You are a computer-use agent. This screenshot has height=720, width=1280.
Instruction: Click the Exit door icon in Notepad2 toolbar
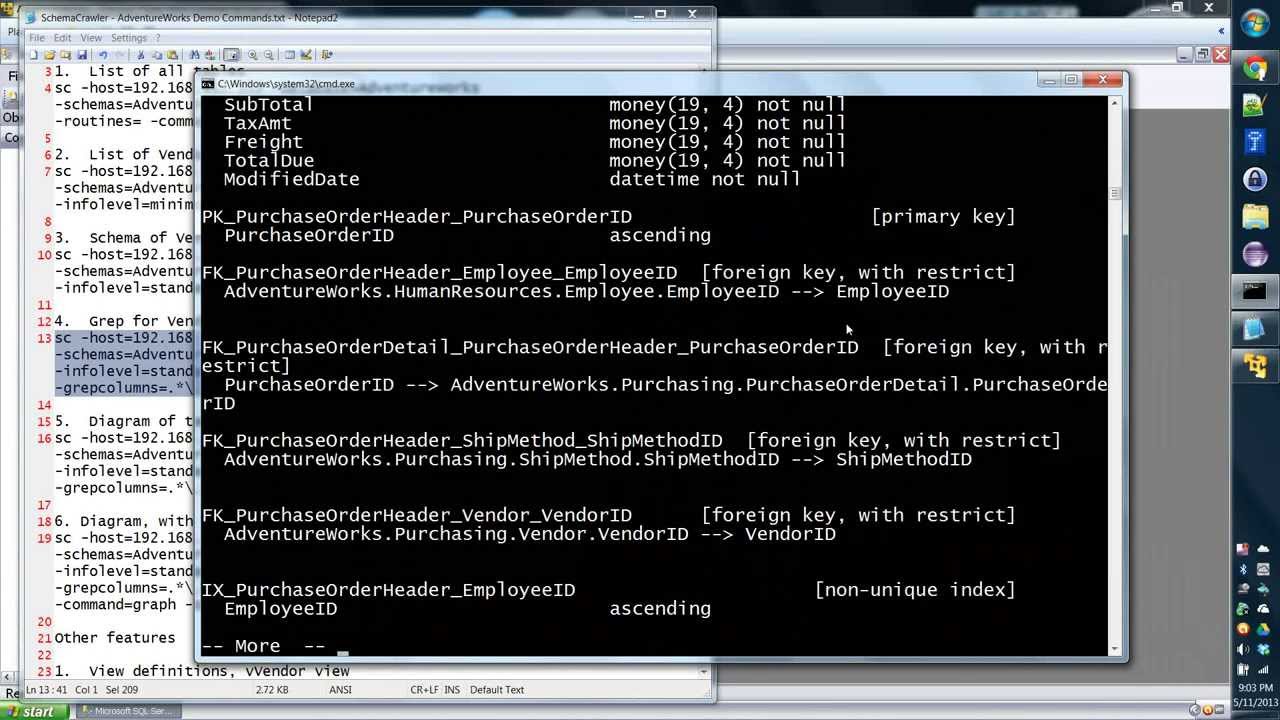(x=327, y=55)
